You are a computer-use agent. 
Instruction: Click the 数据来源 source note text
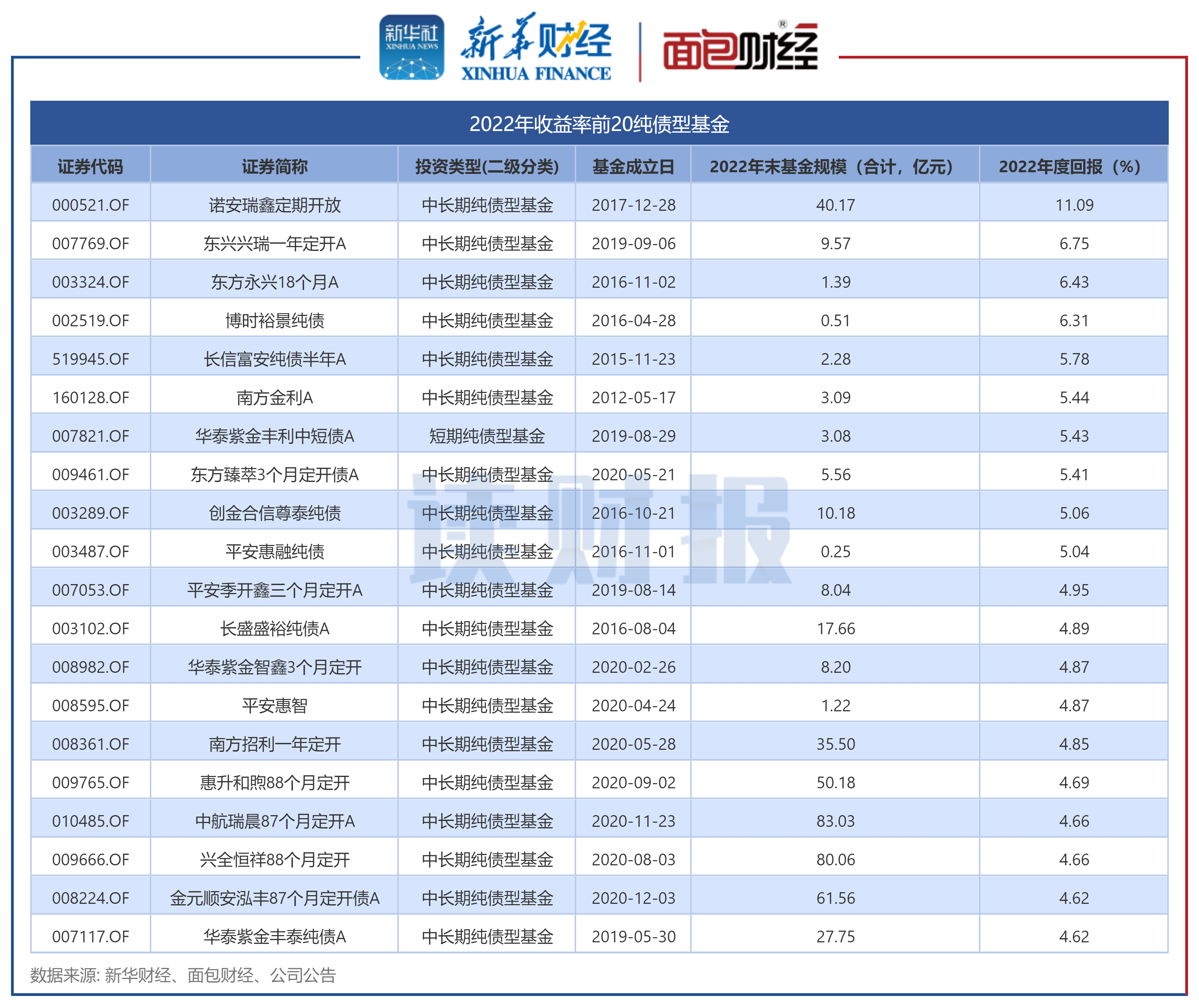click(x=183, y=975)
